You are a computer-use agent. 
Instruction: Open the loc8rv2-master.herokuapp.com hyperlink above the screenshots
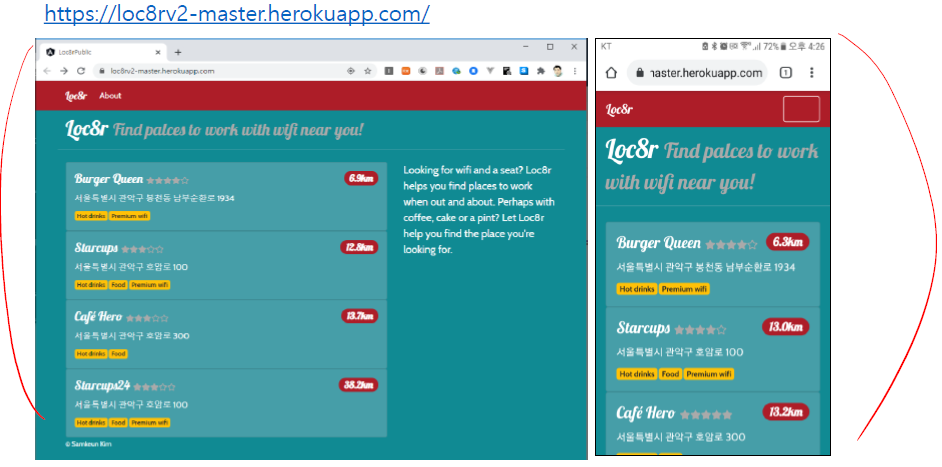237,14
